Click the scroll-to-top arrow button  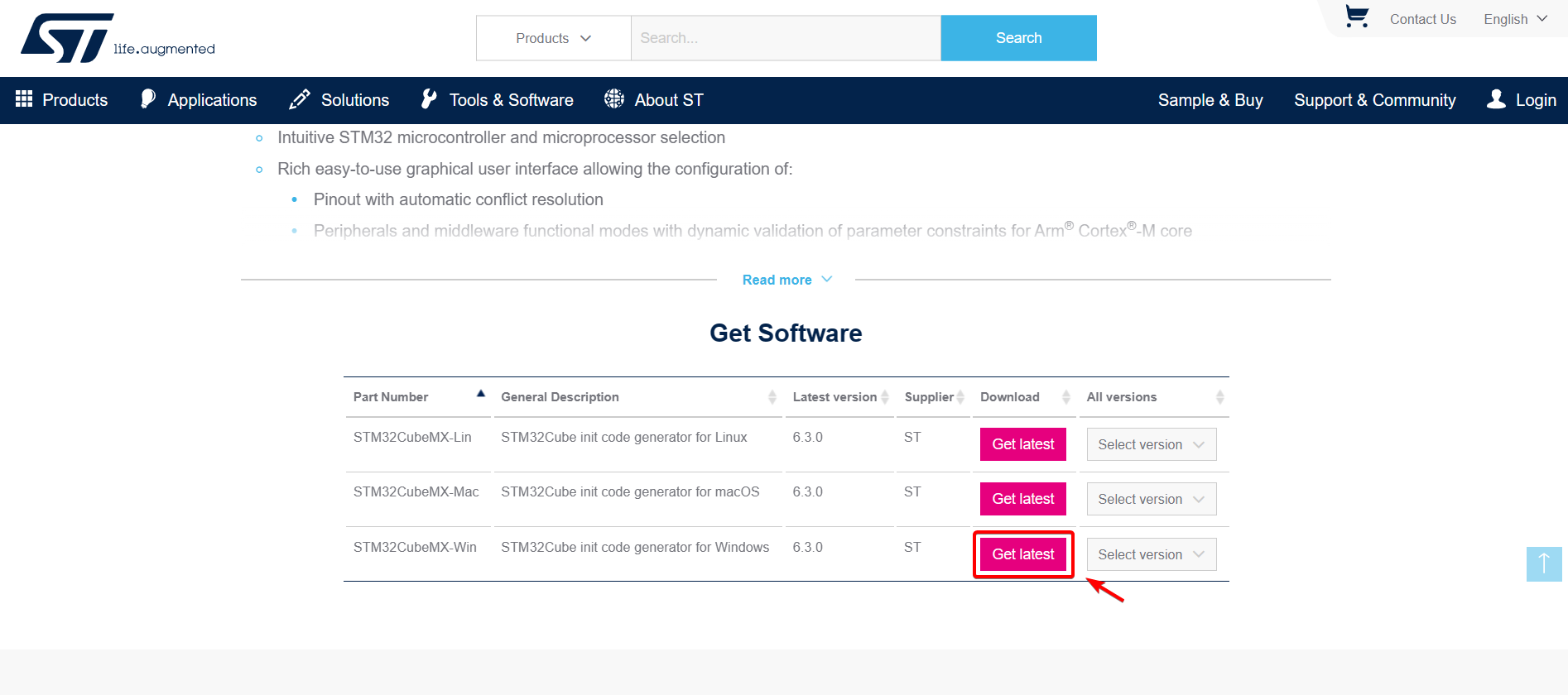pos(1543,563)
